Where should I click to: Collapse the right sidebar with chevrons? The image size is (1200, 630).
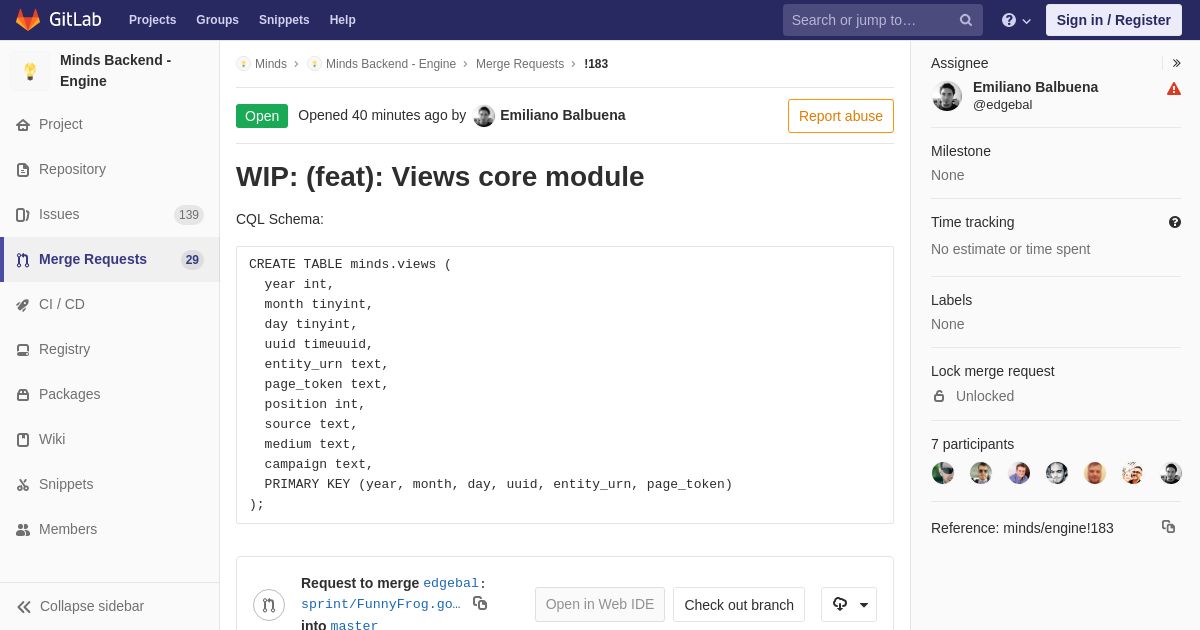pyautogui.click(x=1176, y=63)
